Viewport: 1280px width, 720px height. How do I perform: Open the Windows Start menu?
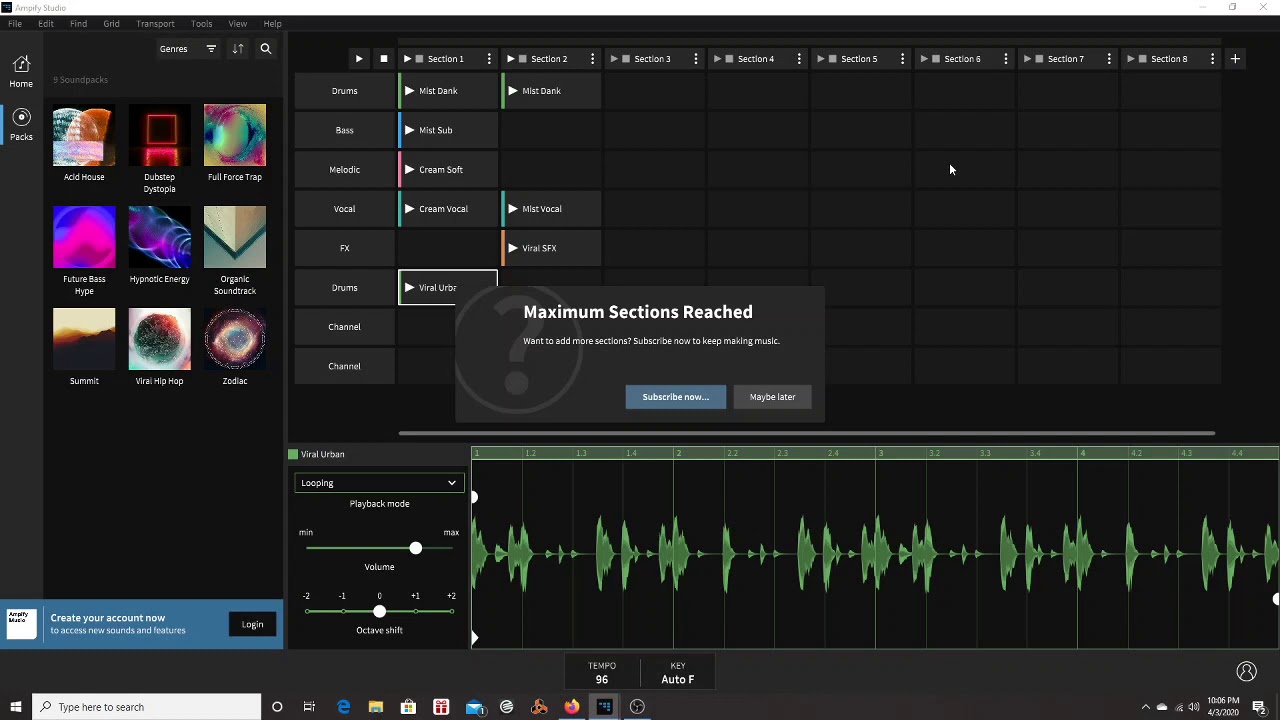click(15, 707)
